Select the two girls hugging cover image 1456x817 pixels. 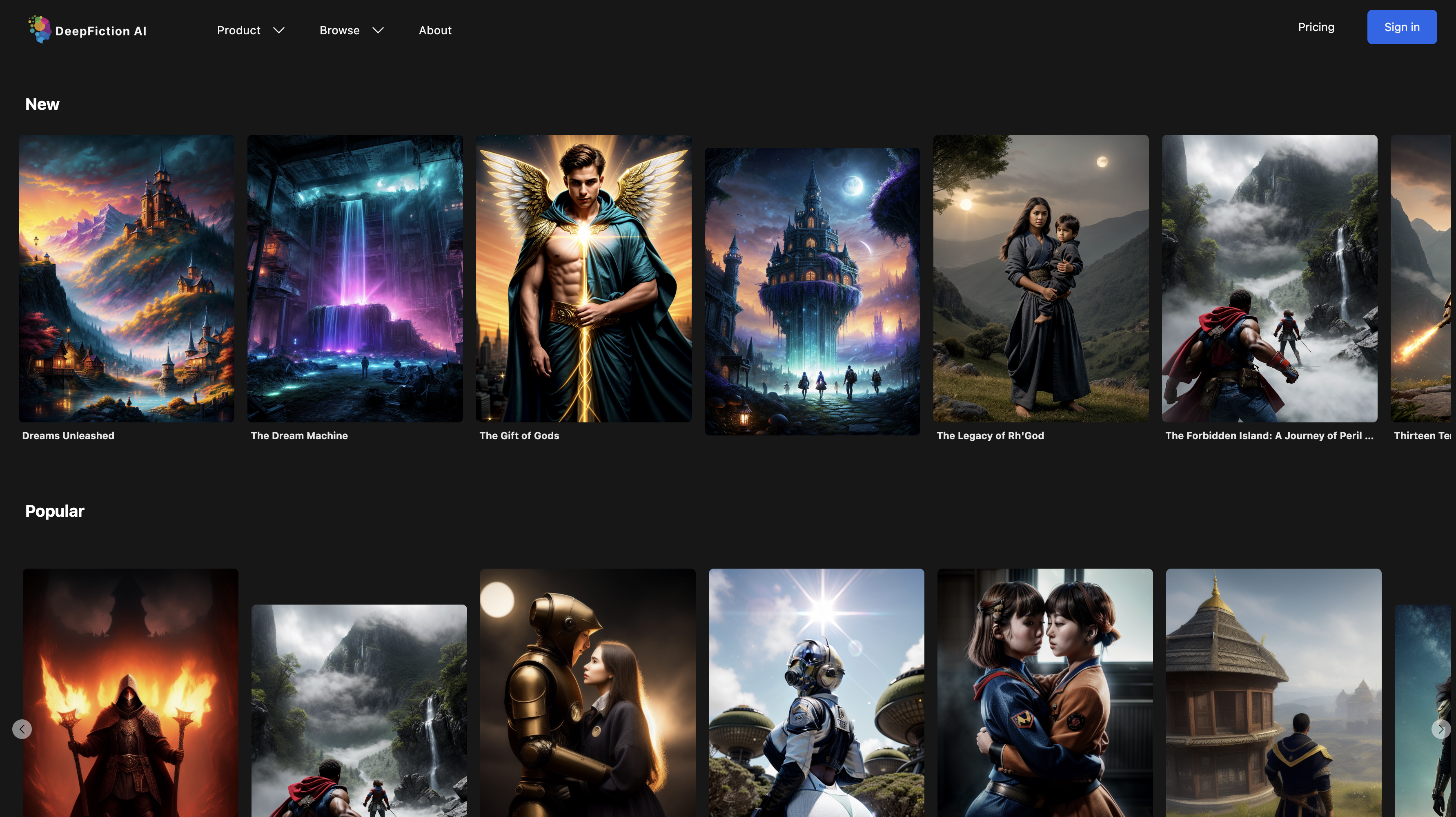click(x=1044, y=693)
